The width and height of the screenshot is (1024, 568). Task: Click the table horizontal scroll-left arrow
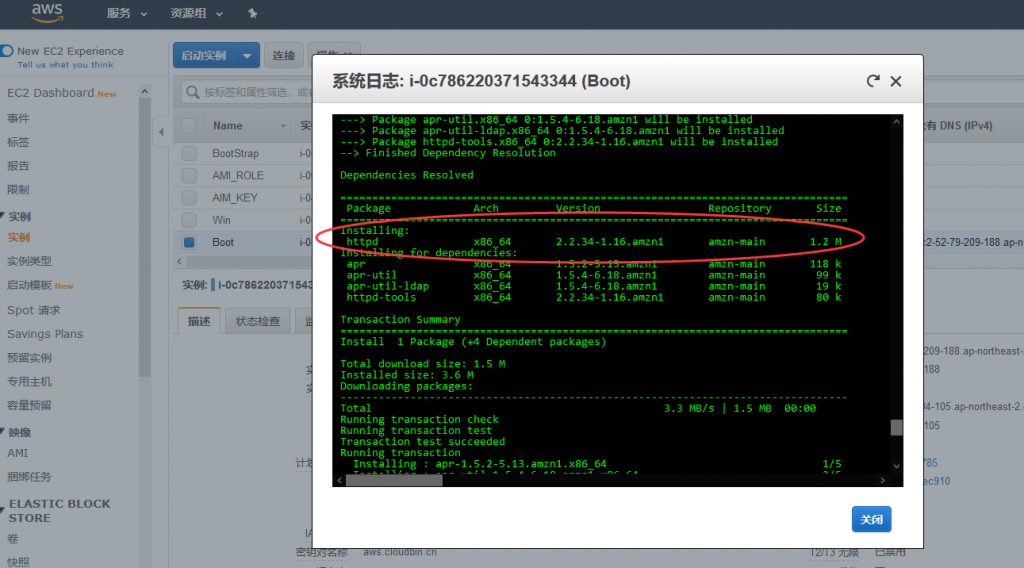[x=180, y=261]
